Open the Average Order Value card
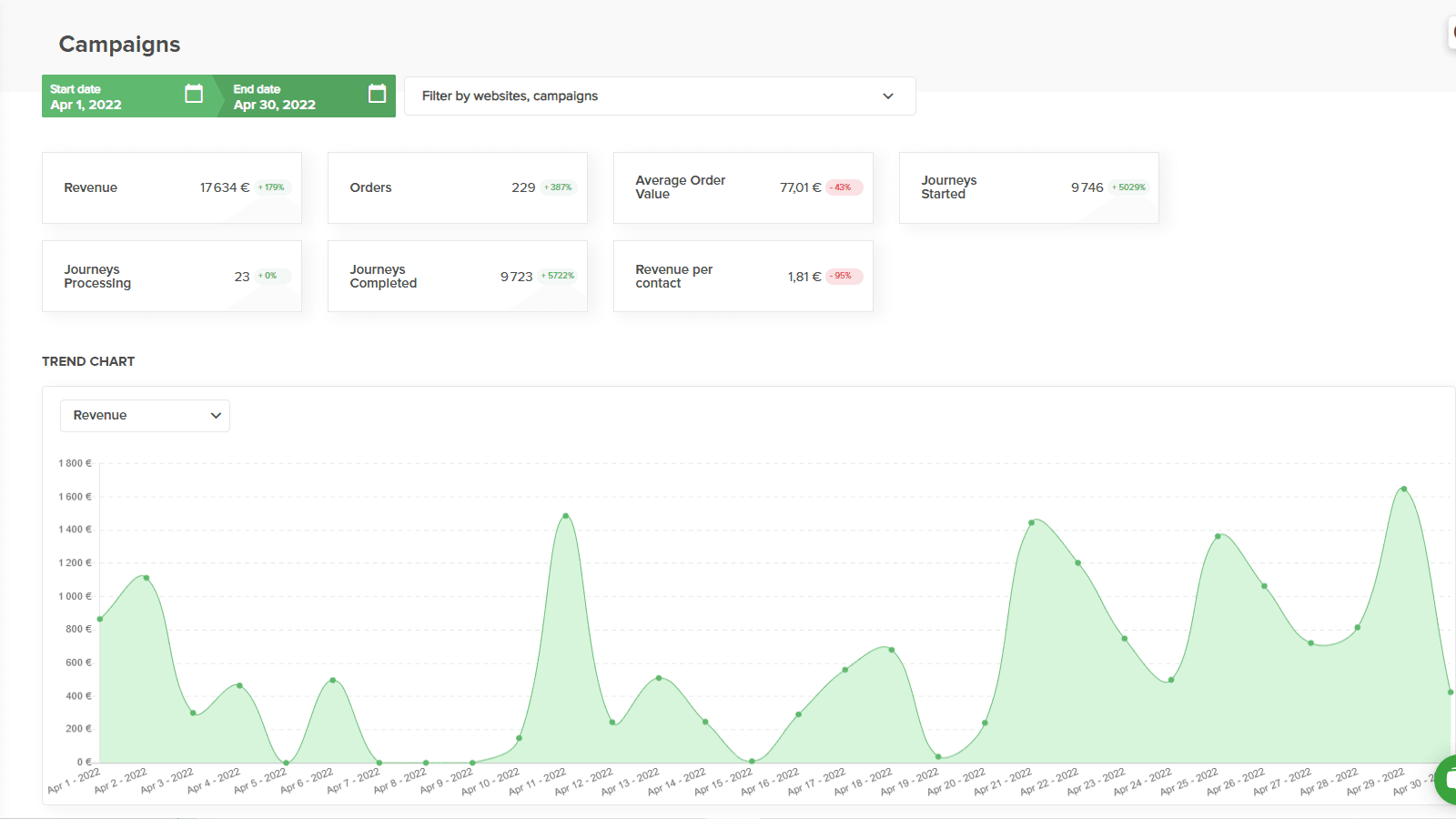The image size is (1456, 819). tap(743, 187)
